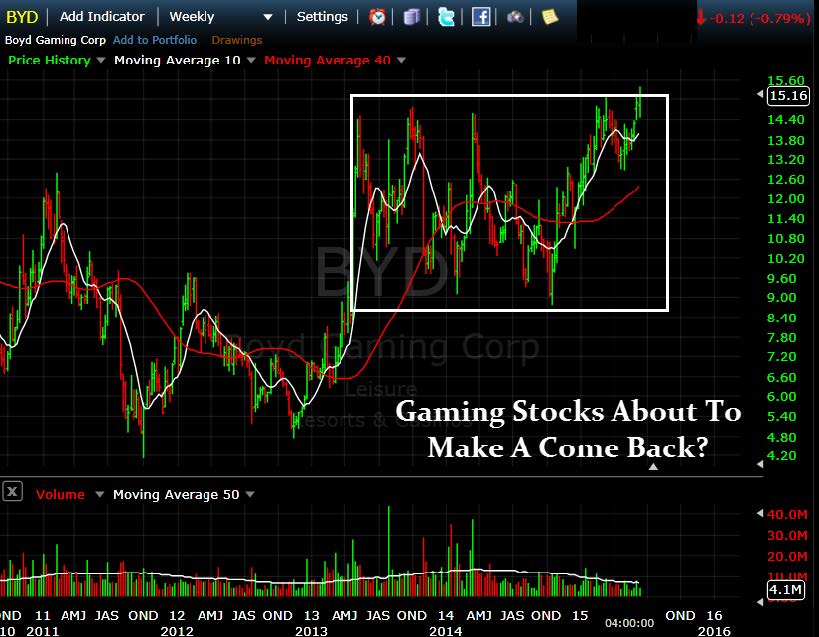Click the 40.0M volume axis label
Screen dimensions: 819x637
787,514
